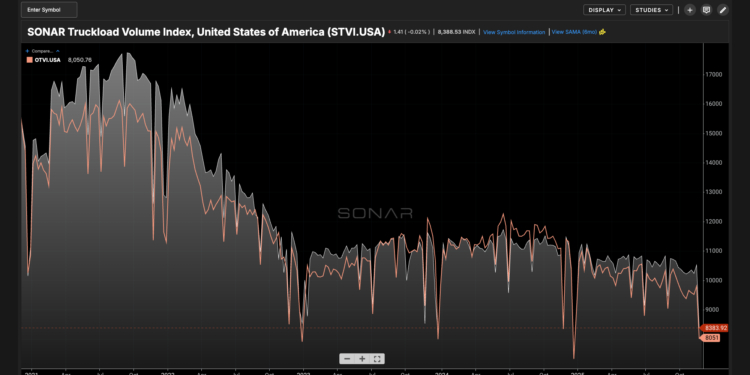Click the 8383.92 price label on axis

tap(715, 328)
